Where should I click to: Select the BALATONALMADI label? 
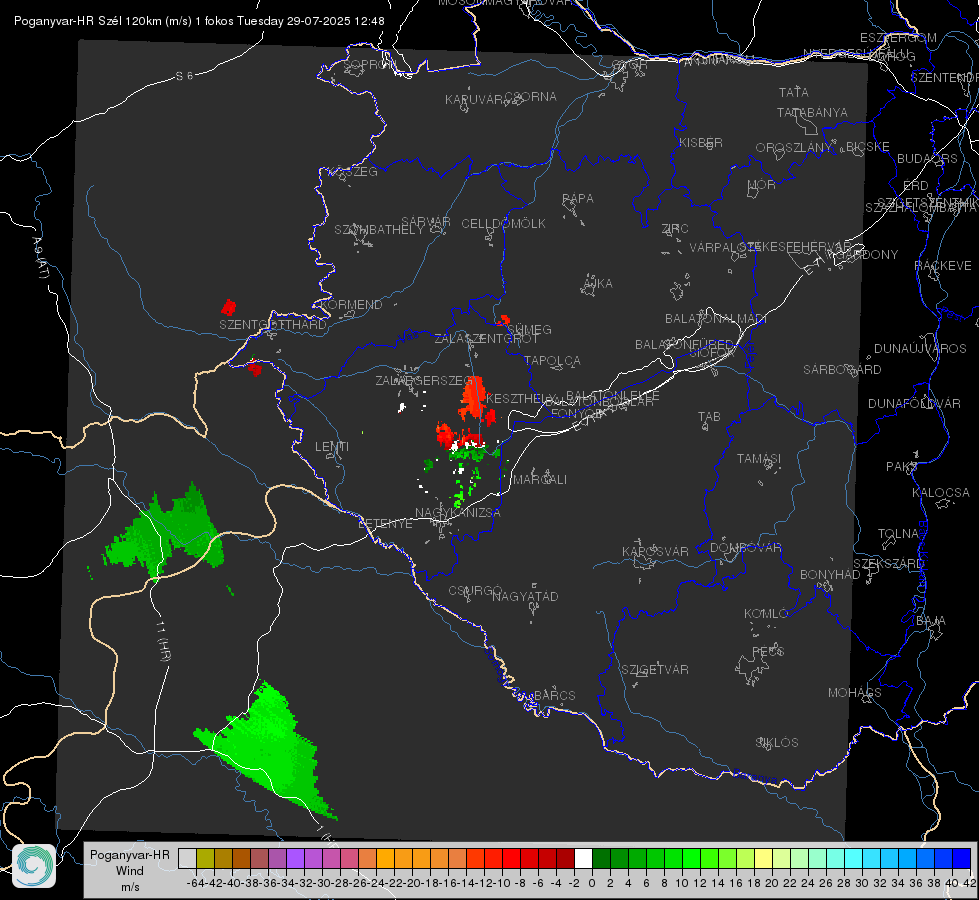(x=716, y=319)
